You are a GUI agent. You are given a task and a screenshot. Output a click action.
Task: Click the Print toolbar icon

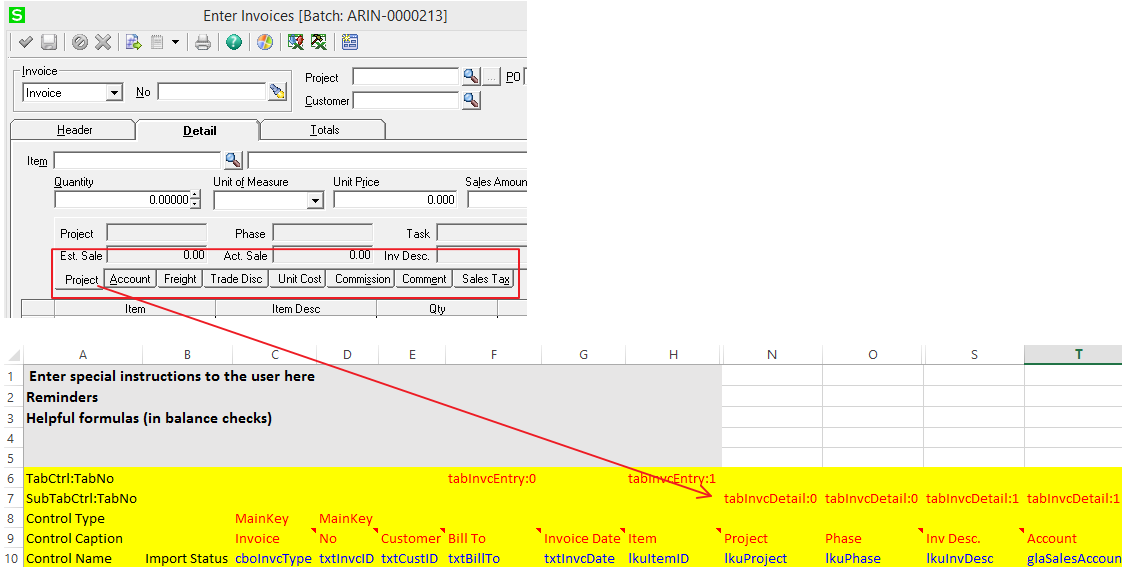(202, 42)
